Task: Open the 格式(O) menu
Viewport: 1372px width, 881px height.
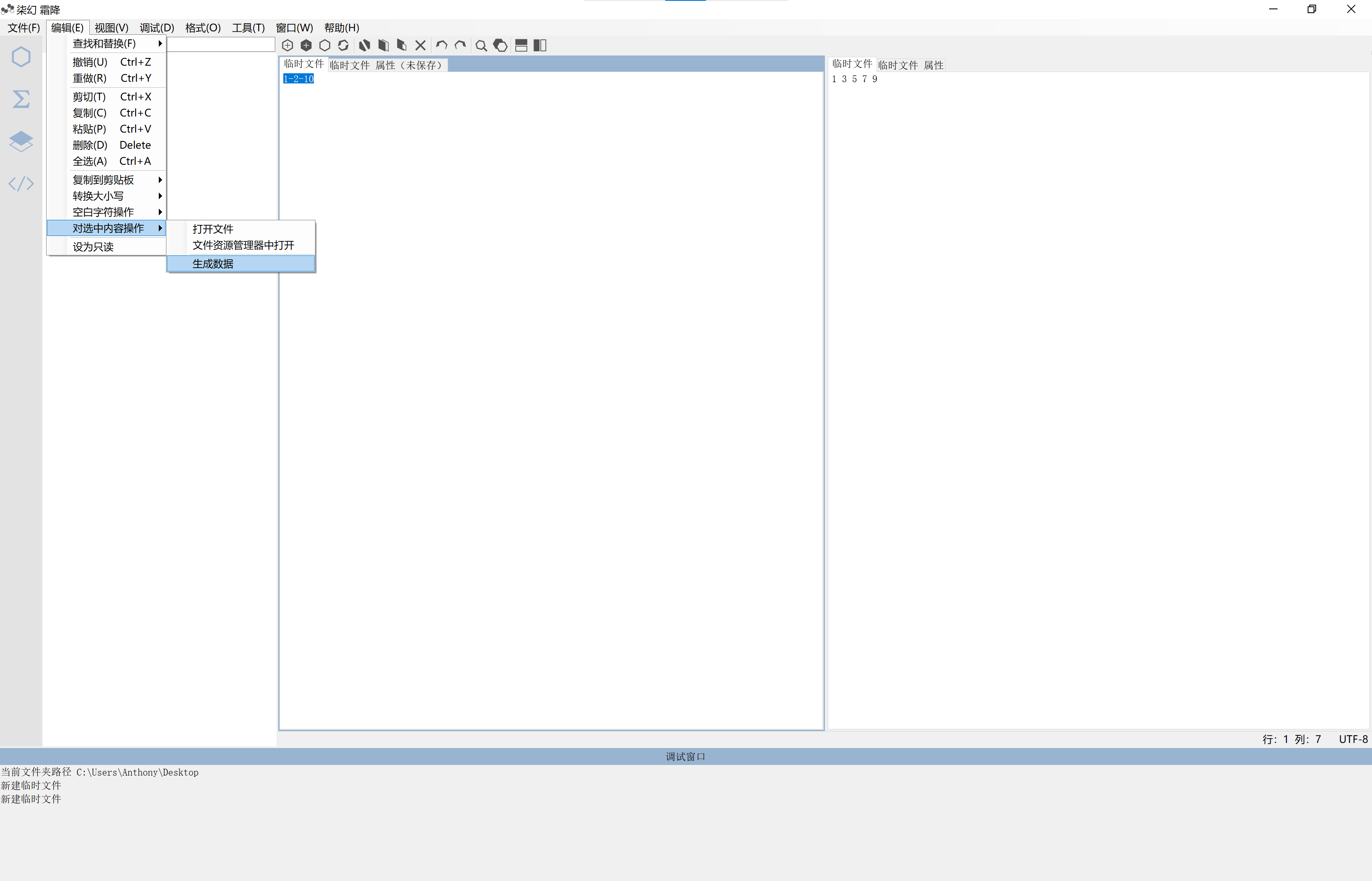Action: (x=203, y=28)
